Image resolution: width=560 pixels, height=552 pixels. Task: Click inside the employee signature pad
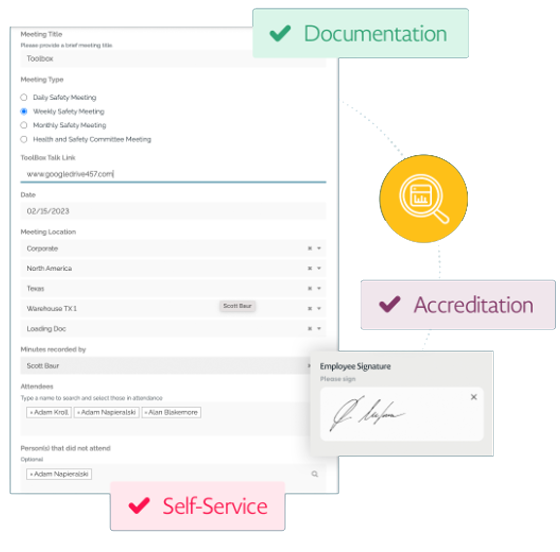pos(402,414)
